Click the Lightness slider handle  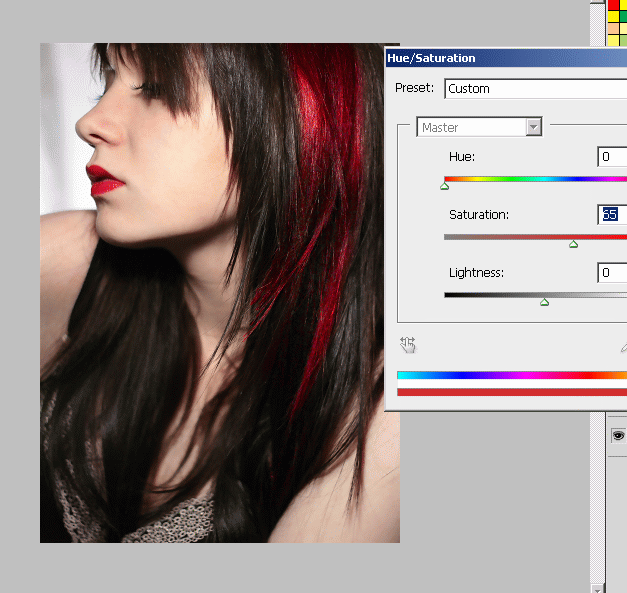point(544,301)
